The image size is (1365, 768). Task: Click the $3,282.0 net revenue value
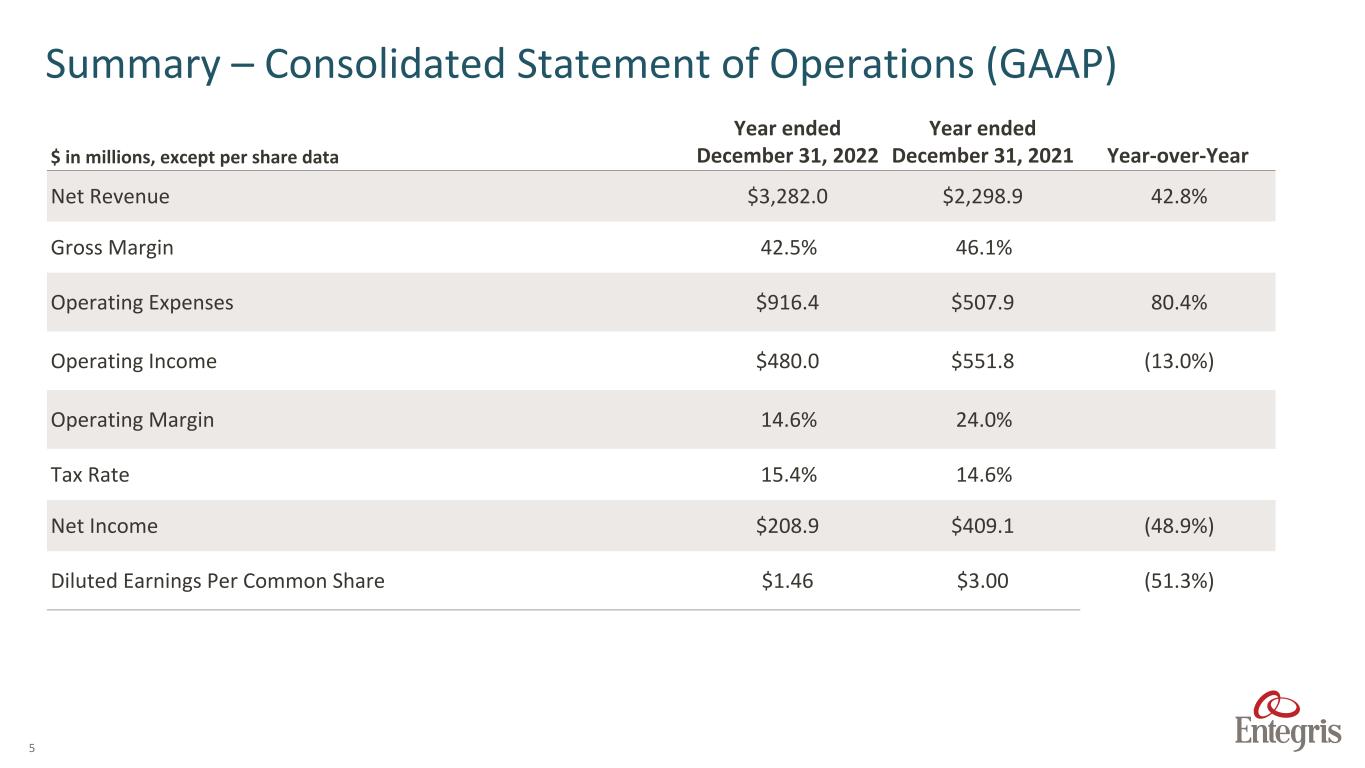coord(787,197)
